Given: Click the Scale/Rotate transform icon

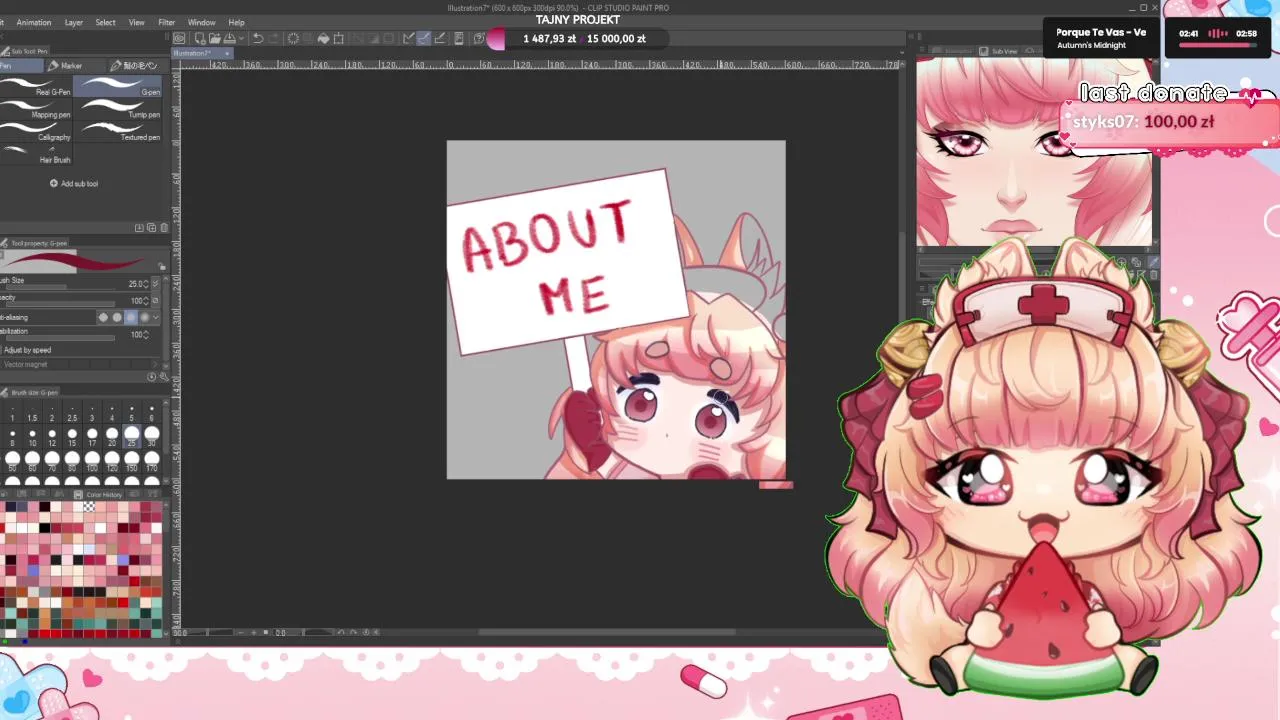Looking at the screenshot, I should [x=339, y=38].
